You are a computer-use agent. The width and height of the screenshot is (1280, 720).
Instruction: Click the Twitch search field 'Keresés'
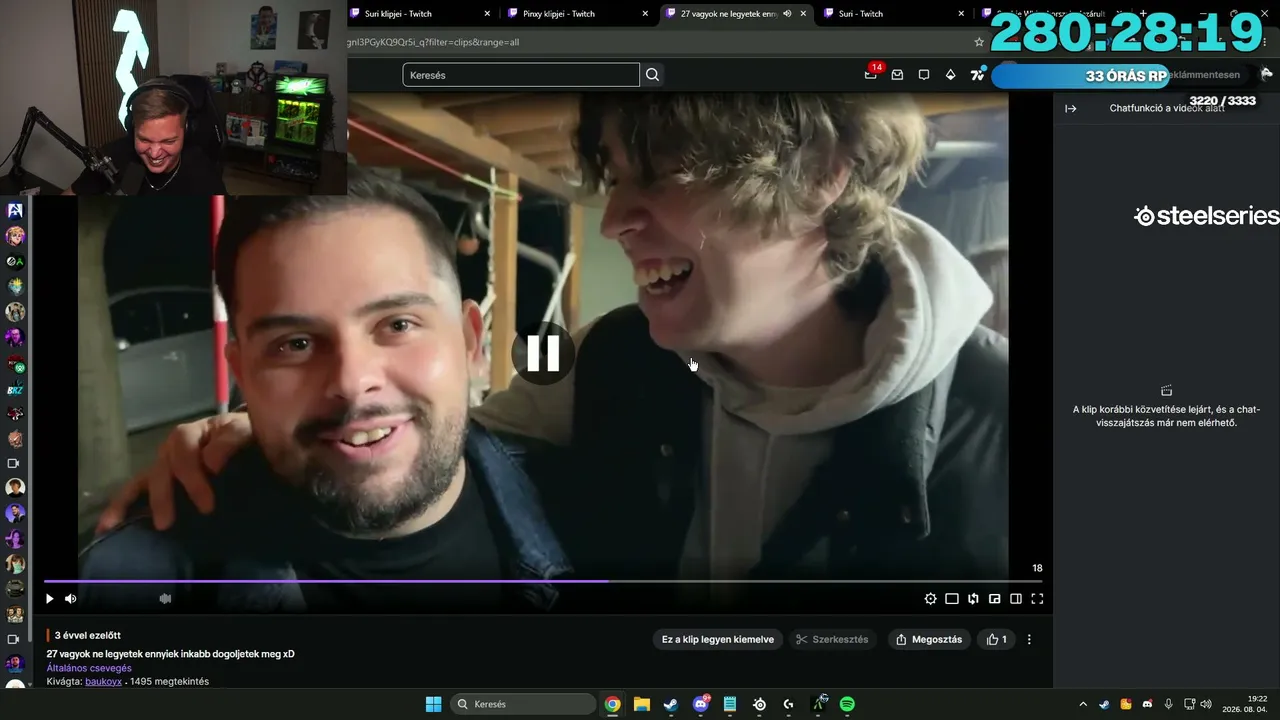pos(521,75)
